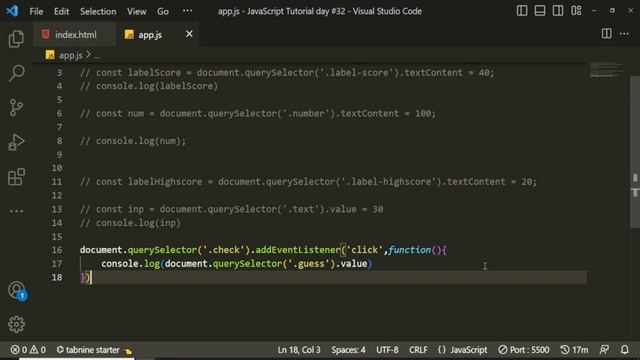Screen dimensions: 640x360
Task: Open the Edit menu
Action: (62, 11)
